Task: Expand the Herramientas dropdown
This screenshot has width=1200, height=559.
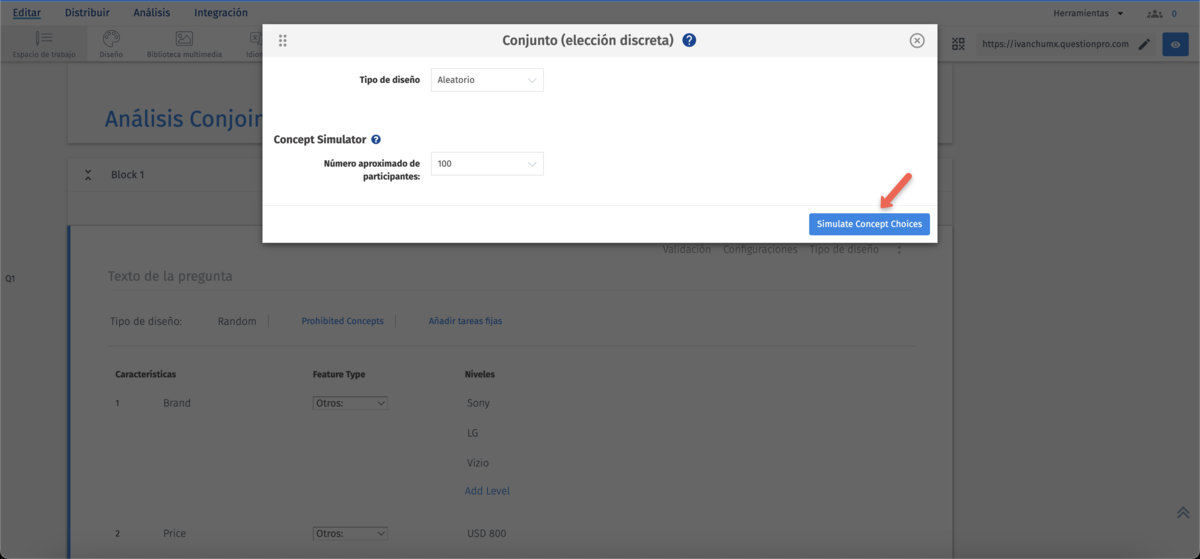Action: [x=1088, y=13]
